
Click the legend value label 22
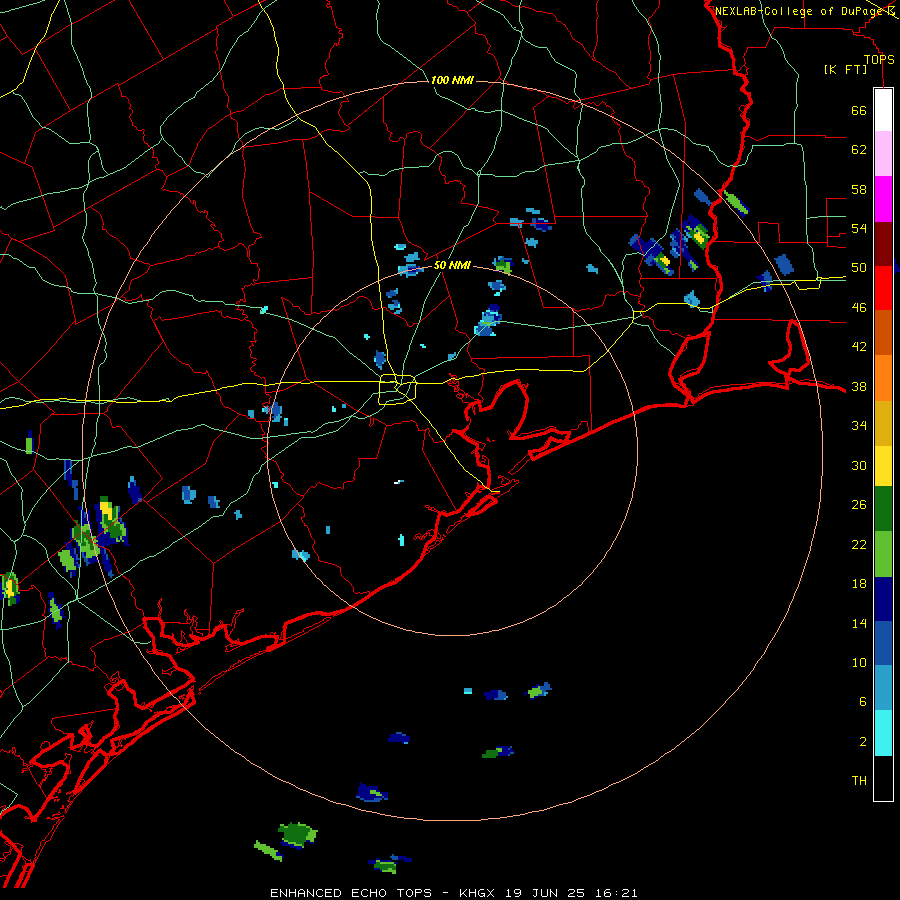pos(859,545)
